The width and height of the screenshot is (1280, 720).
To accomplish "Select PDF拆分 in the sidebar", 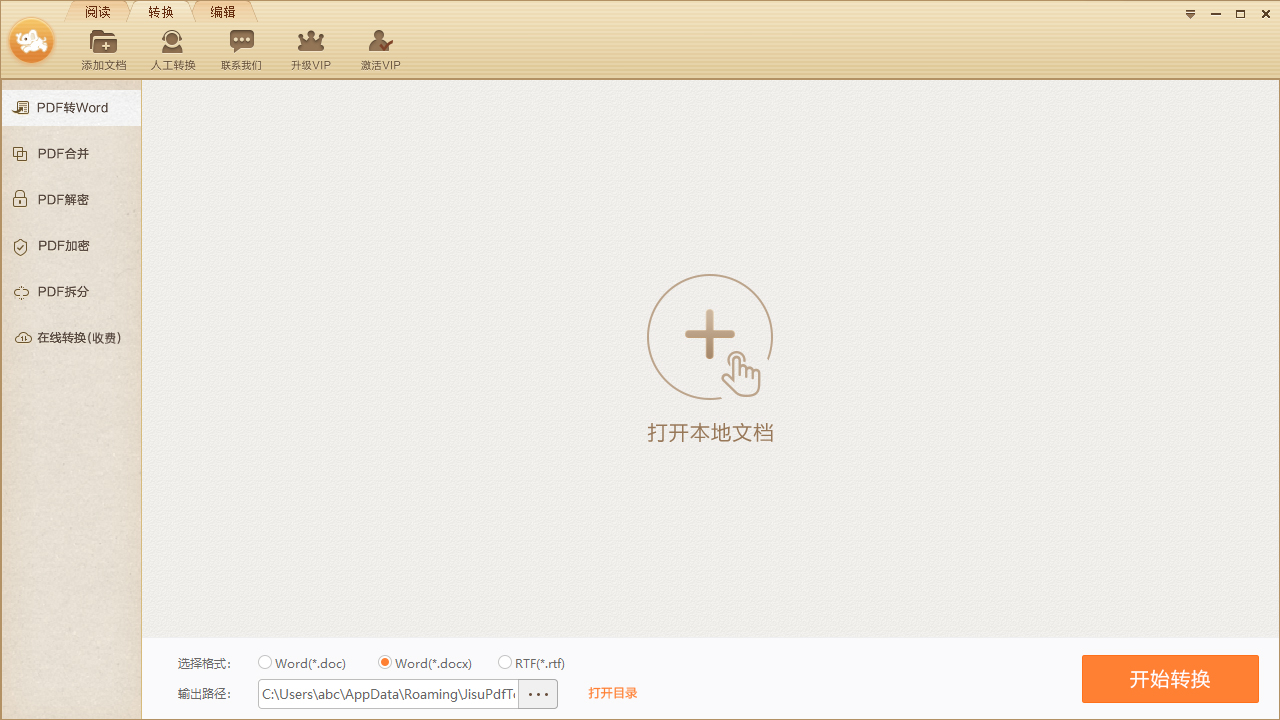I will pyautogui.click(x=62, y=291).
